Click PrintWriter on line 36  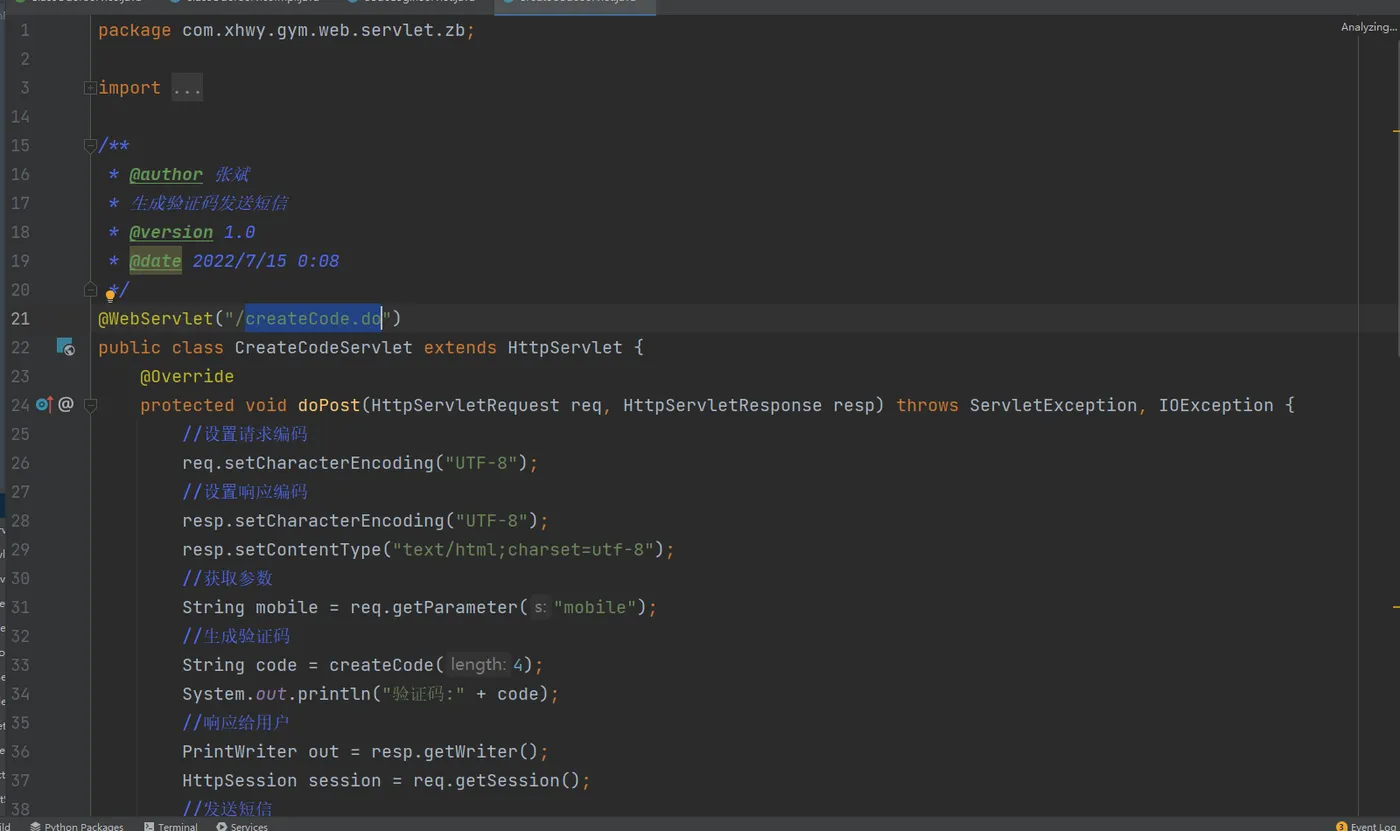point(239,752)
